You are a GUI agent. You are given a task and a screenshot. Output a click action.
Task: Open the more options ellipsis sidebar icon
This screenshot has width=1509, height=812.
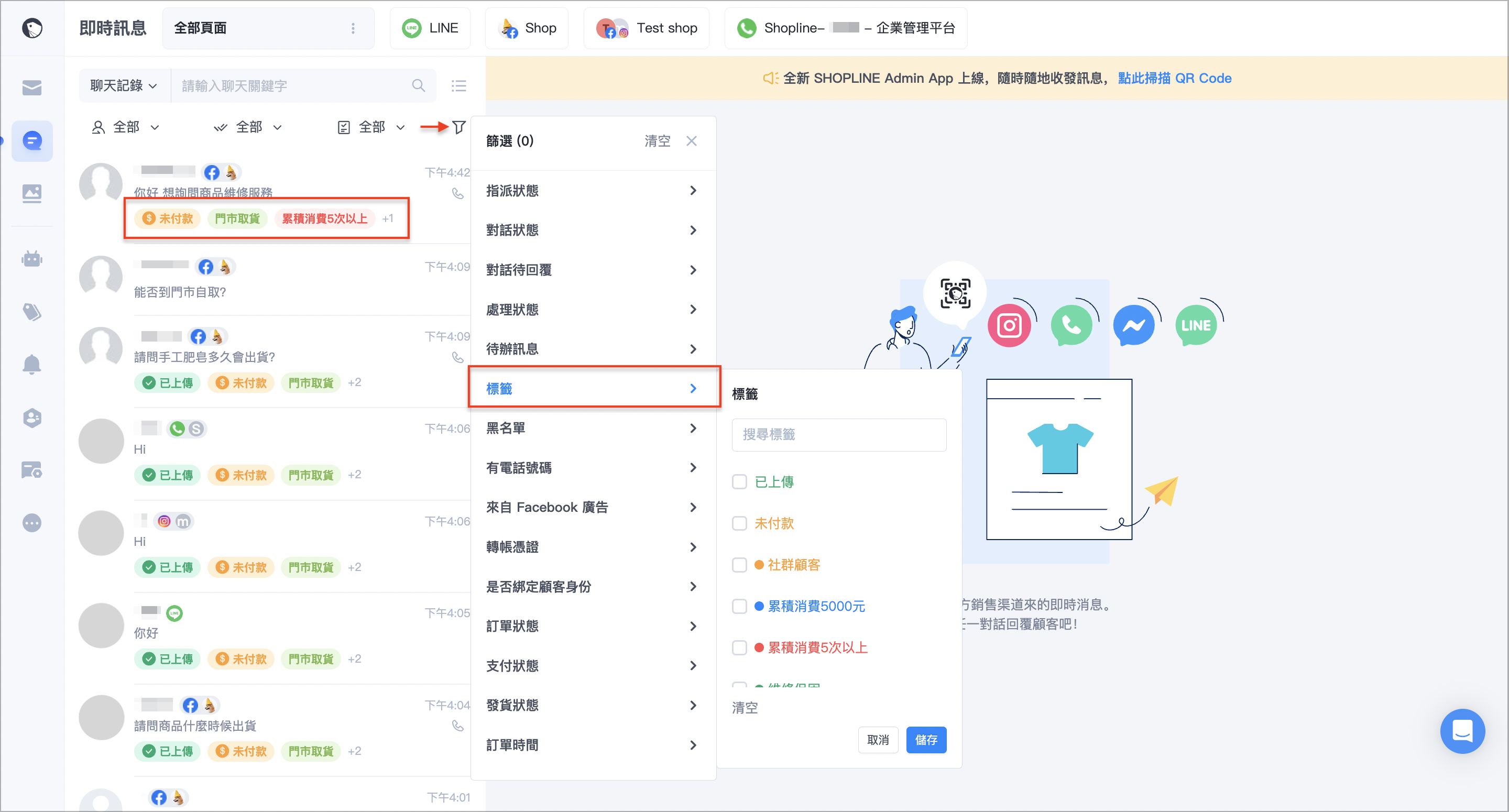pos(31,523)
